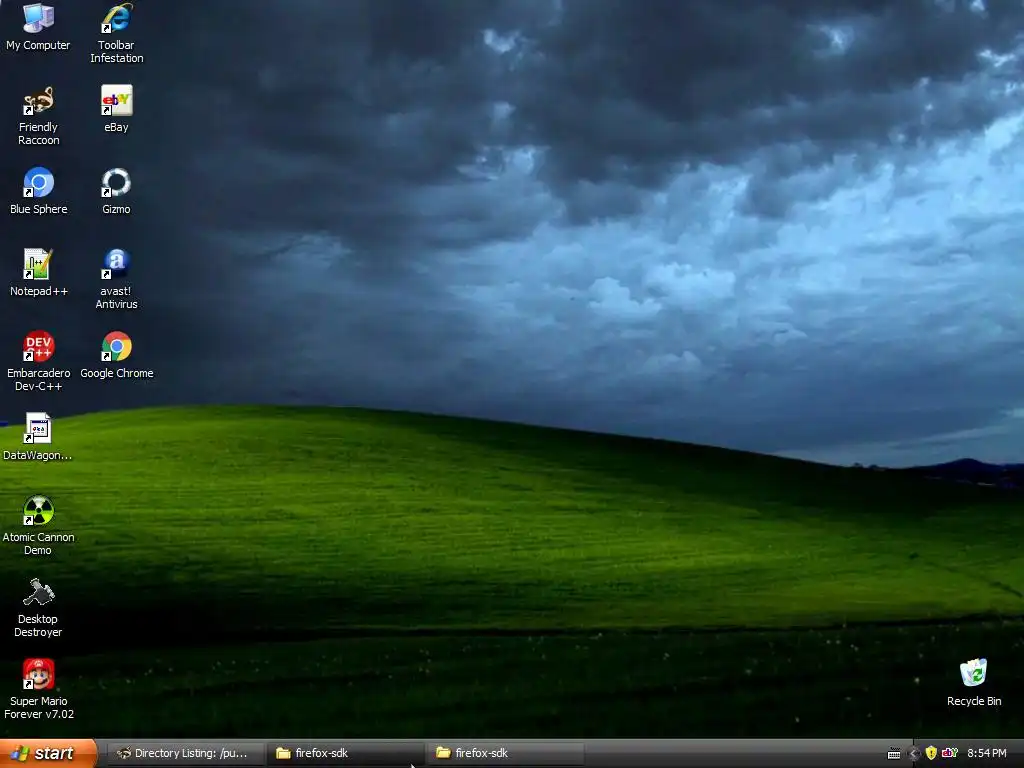This screenshot has height=768, width=1024.
Task: Select the Recycle Bin icon
Action: pyautogui.click(x=974, y=683)
